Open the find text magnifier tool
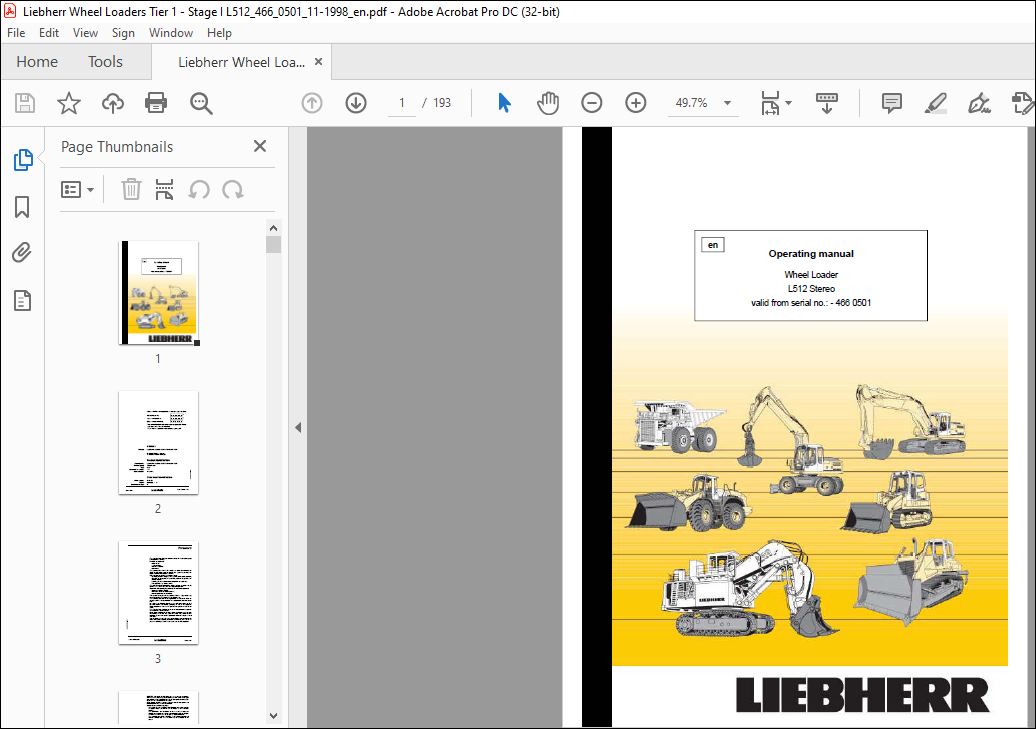The image size is (1036, 729). pos(201,103)
